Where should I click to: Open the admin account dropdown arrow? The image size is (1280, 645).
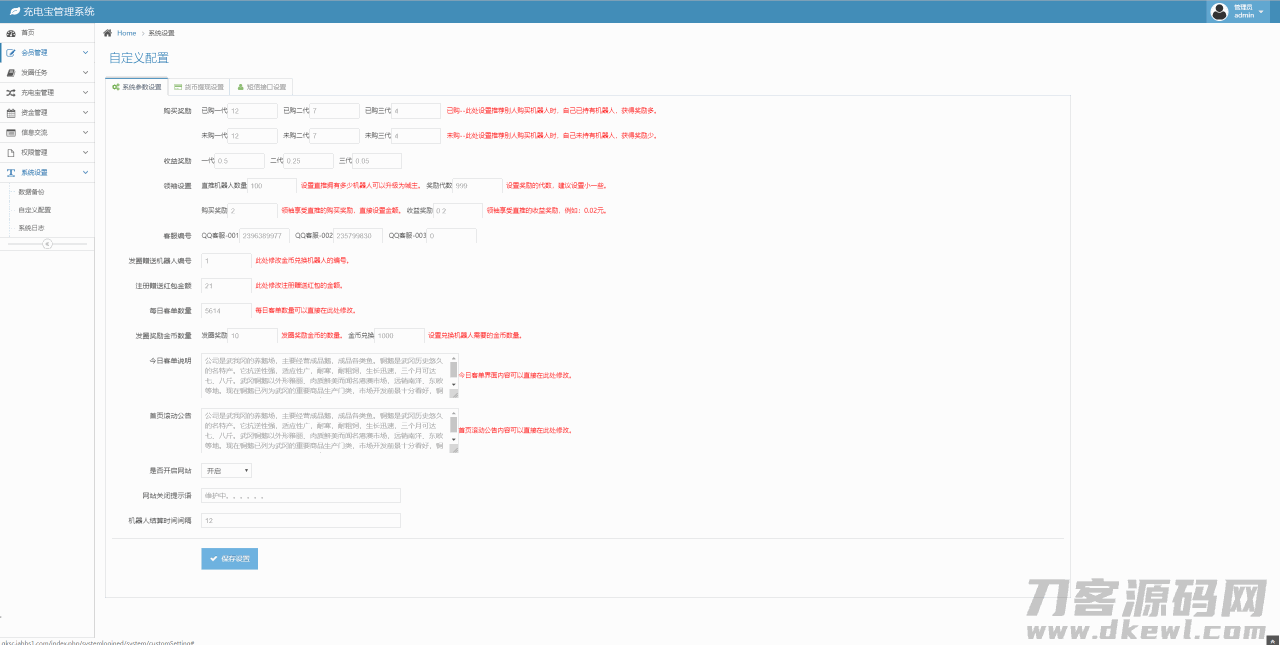tap(1261, 12)
